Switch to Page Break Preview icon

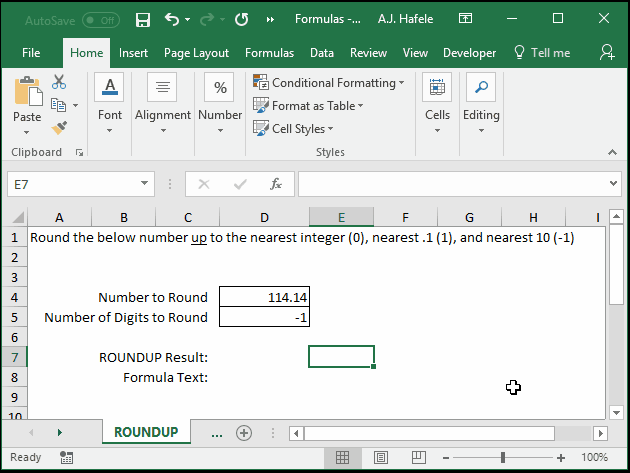[419, 457]
